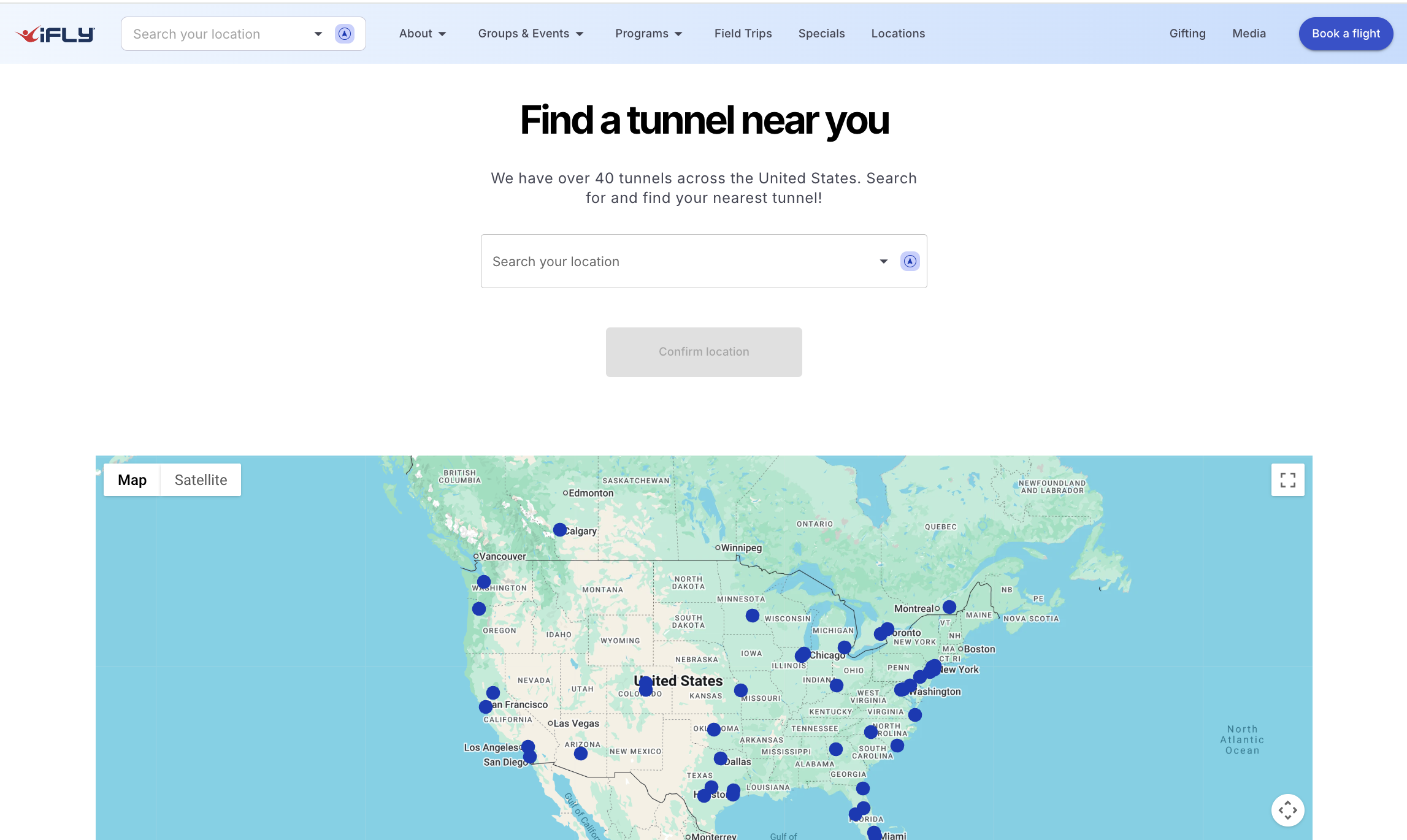Switch map to Map view
This screenshot has height=840, width=1407.
click(x=132, y=480)
